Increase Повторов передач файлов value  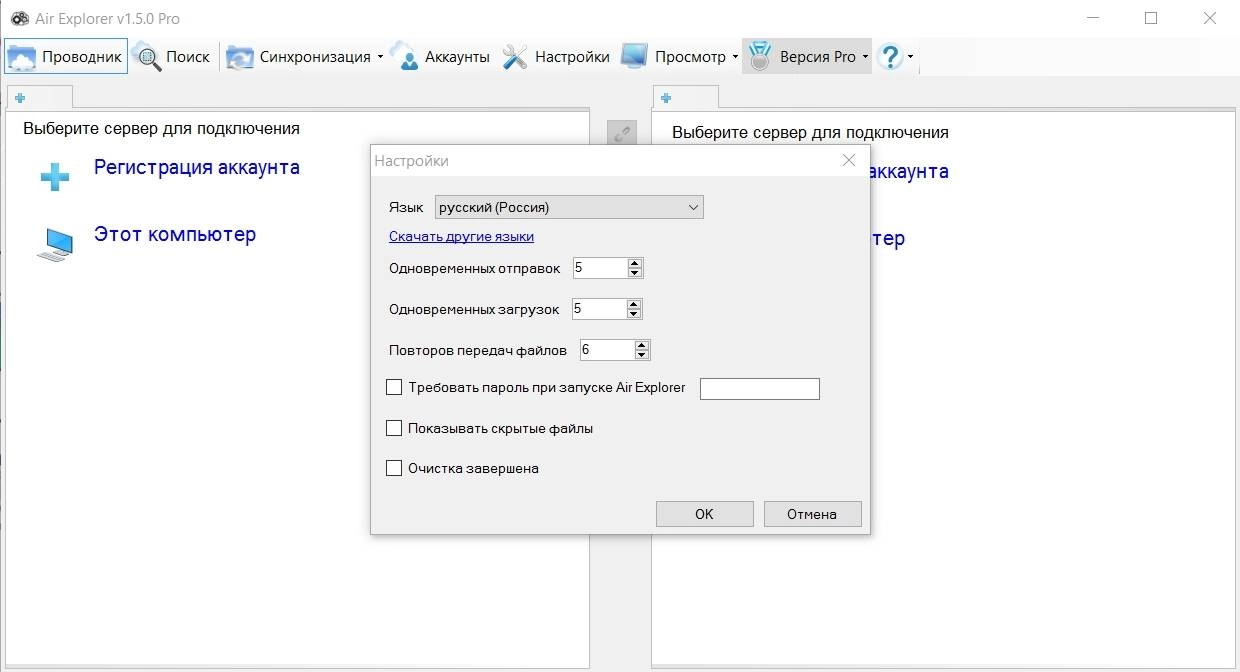pos(642,345)
